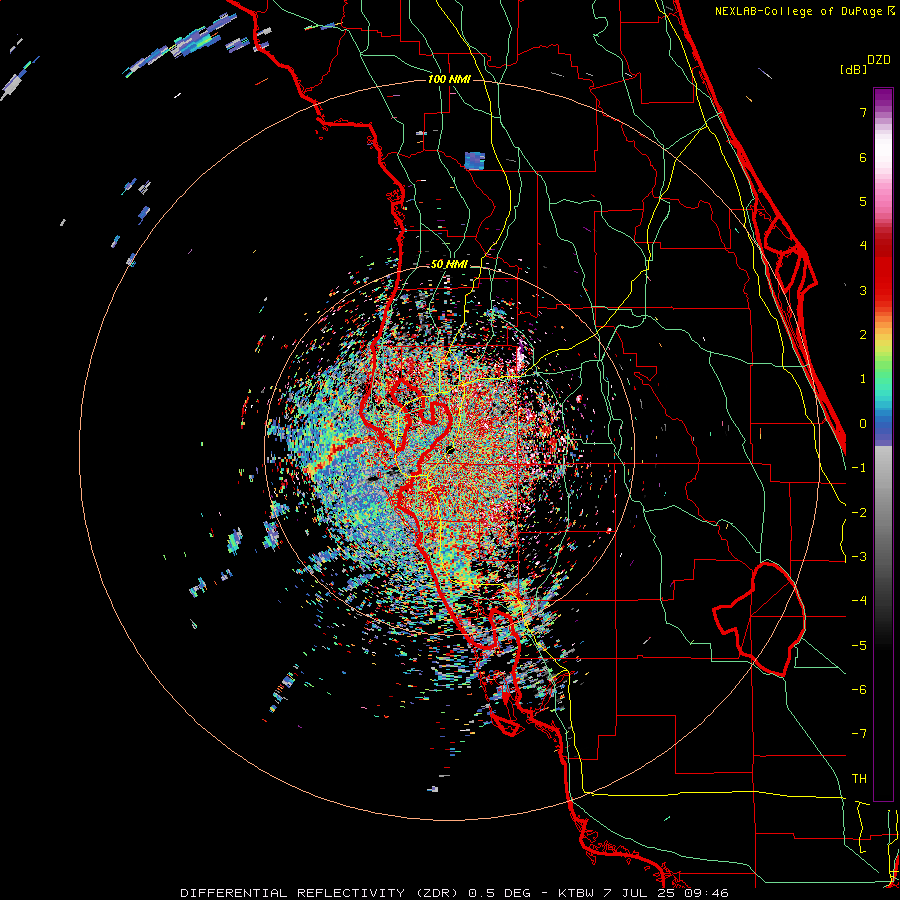Click the -5 dB scale value
Screen dimensions: 900x900
click(859, 646)
